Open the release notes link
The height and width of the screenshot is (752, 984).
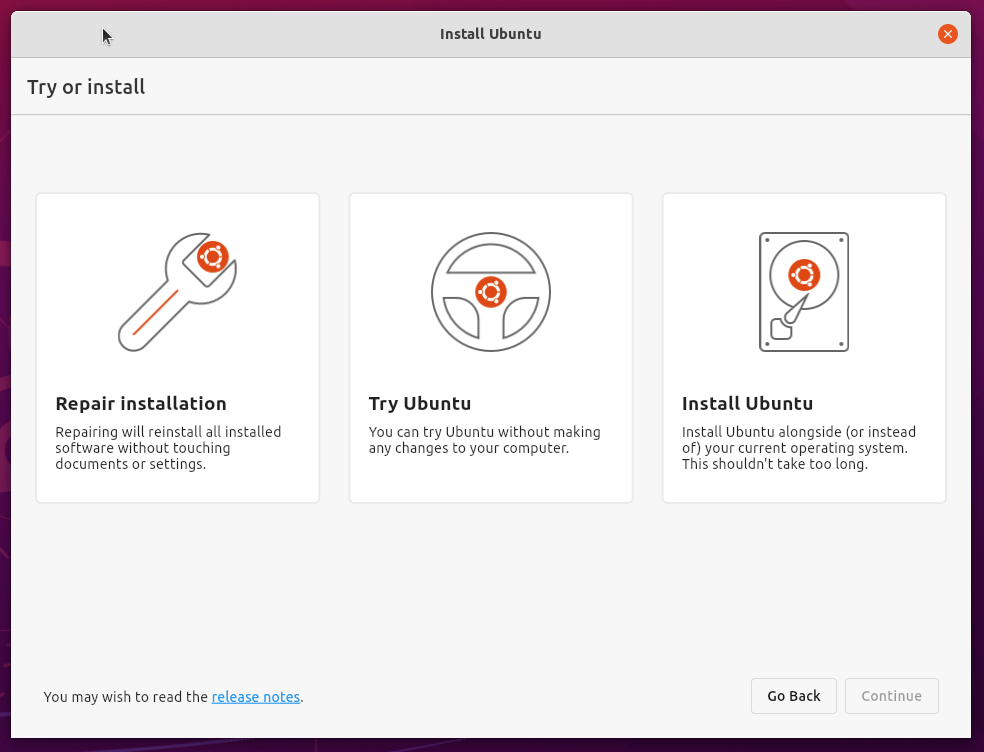tap(256, 697)
